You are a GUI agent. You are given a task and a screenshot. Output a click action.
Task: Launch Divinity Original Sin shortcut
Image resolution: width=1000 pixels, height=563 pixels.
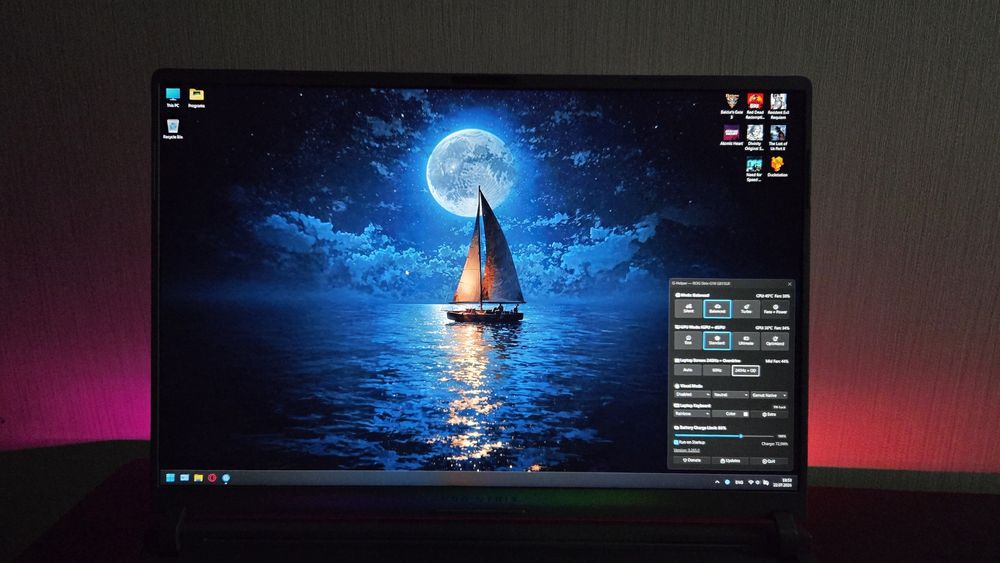pyautogui.click(x=754, y=137)
